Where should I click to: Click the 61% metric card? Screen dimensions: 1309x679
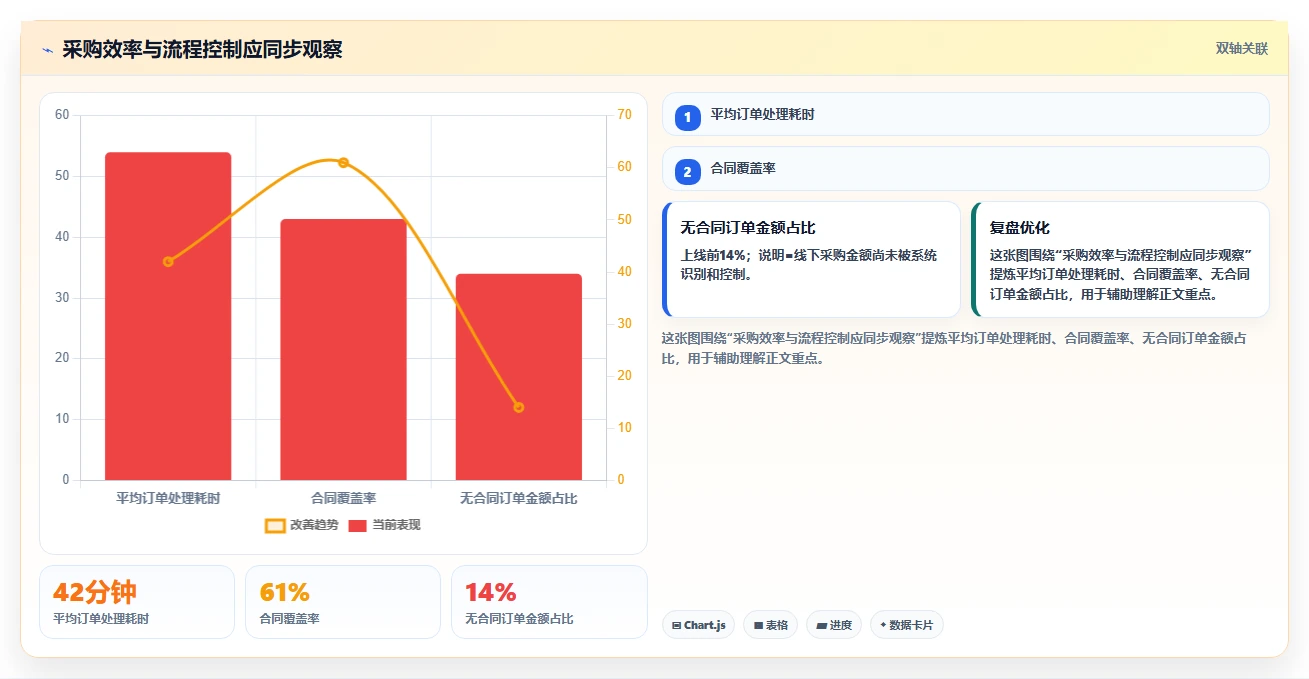pyautogui.click(x=343, y=602)
